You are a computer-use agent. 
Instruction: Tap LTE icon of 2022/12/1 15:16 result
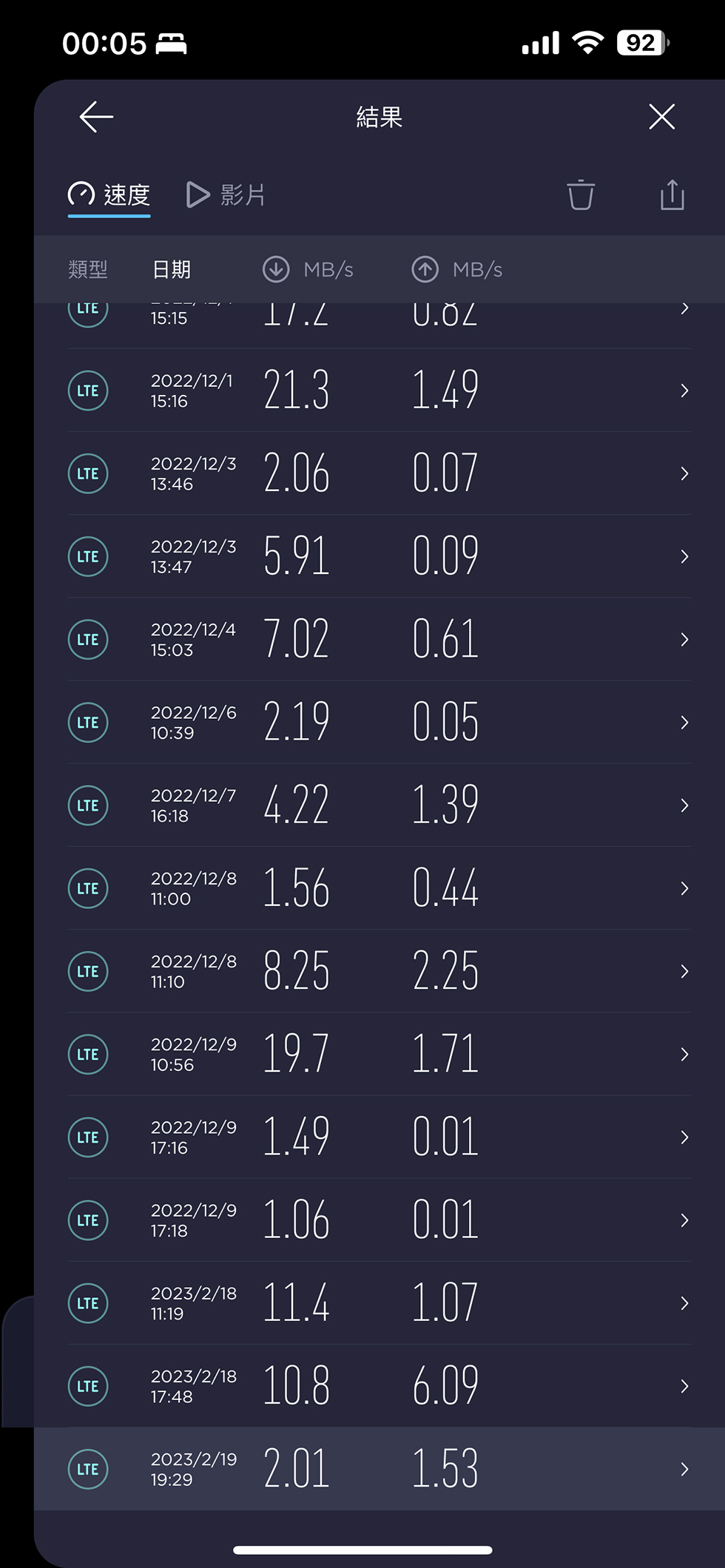click(88, 391)
